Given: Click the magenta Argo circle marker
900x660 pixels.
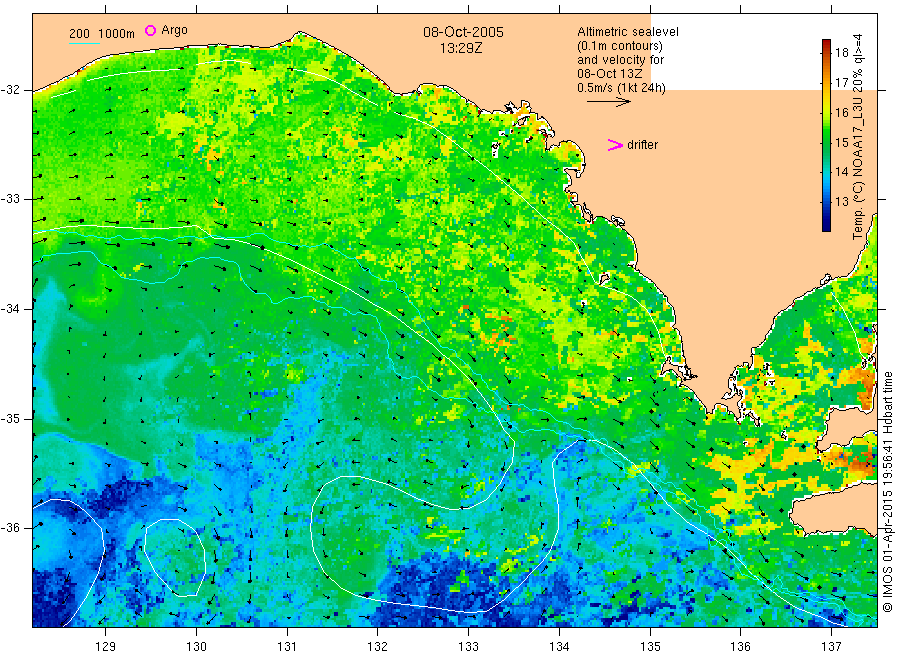Looking at the screenshot, I should (x=150, y=30).
